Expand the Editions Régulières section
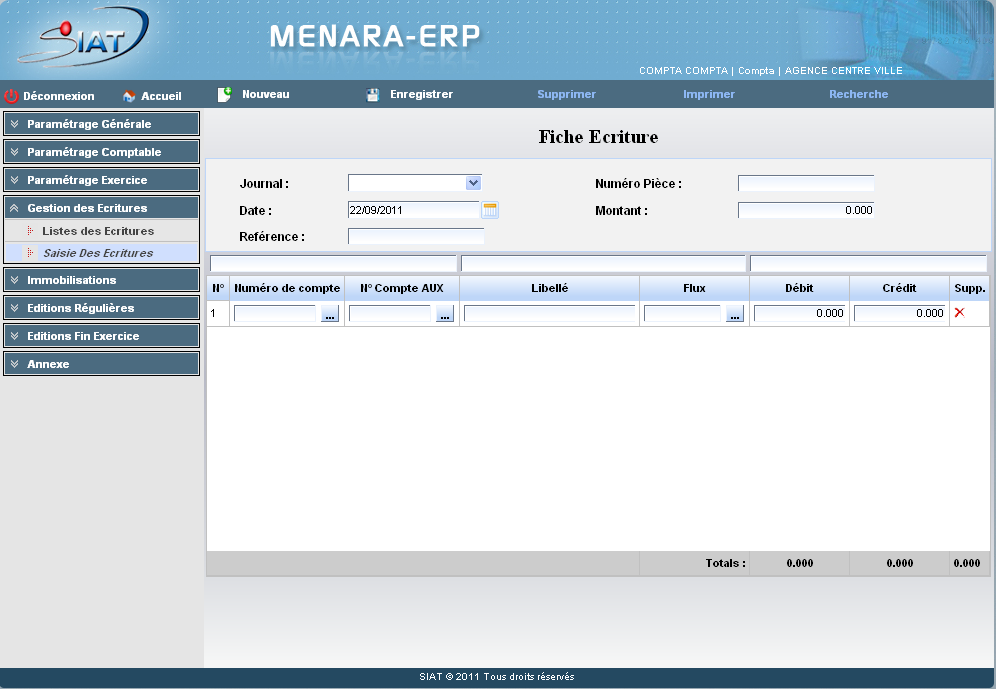The image size is (996, 689). coord(102,308)
